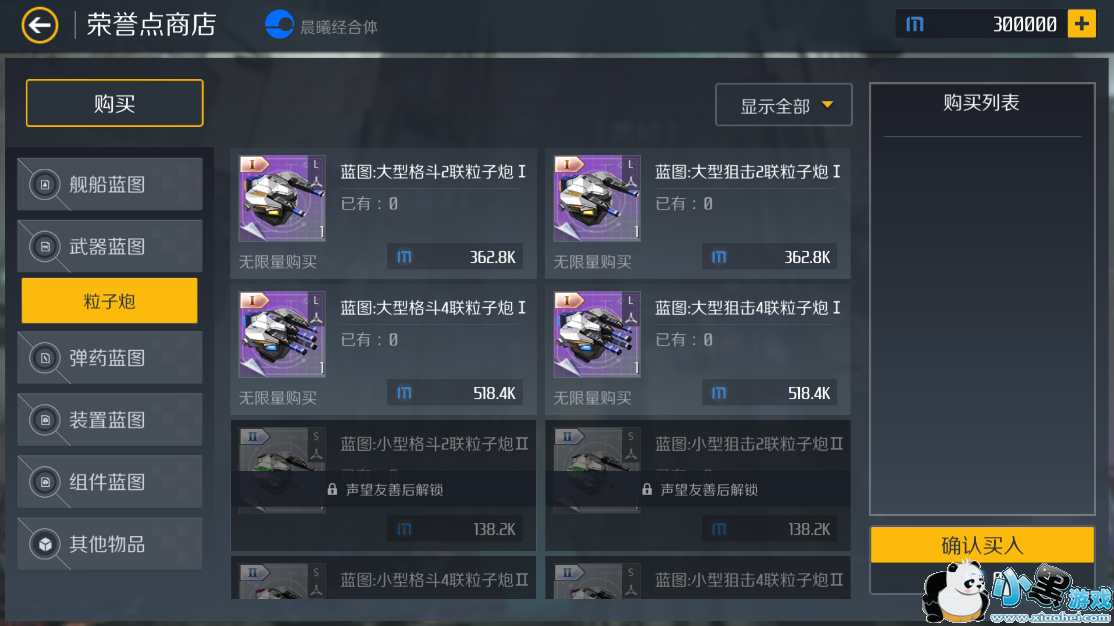This screenshot has height=626, width=1114.
Task: Expand the 显示全部 filter dropdown
Action: point(784,105)
